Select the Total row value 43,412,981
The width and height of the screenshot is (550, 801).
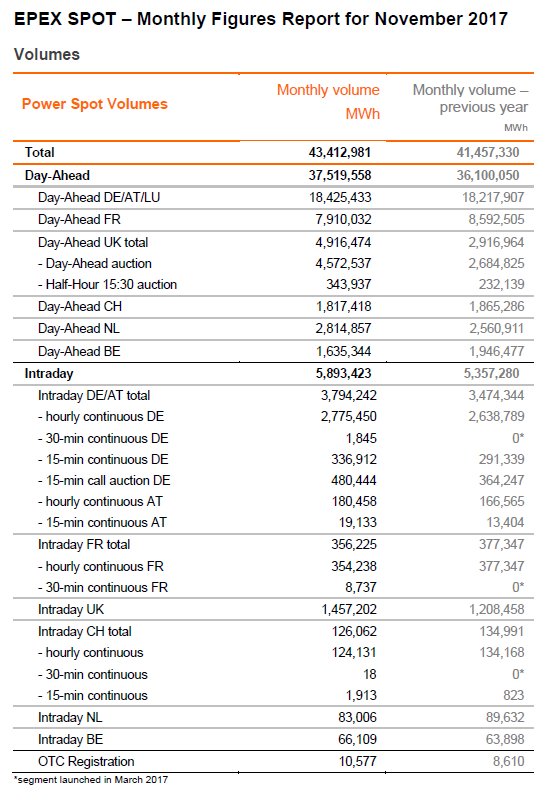click(x=340, y=152)
